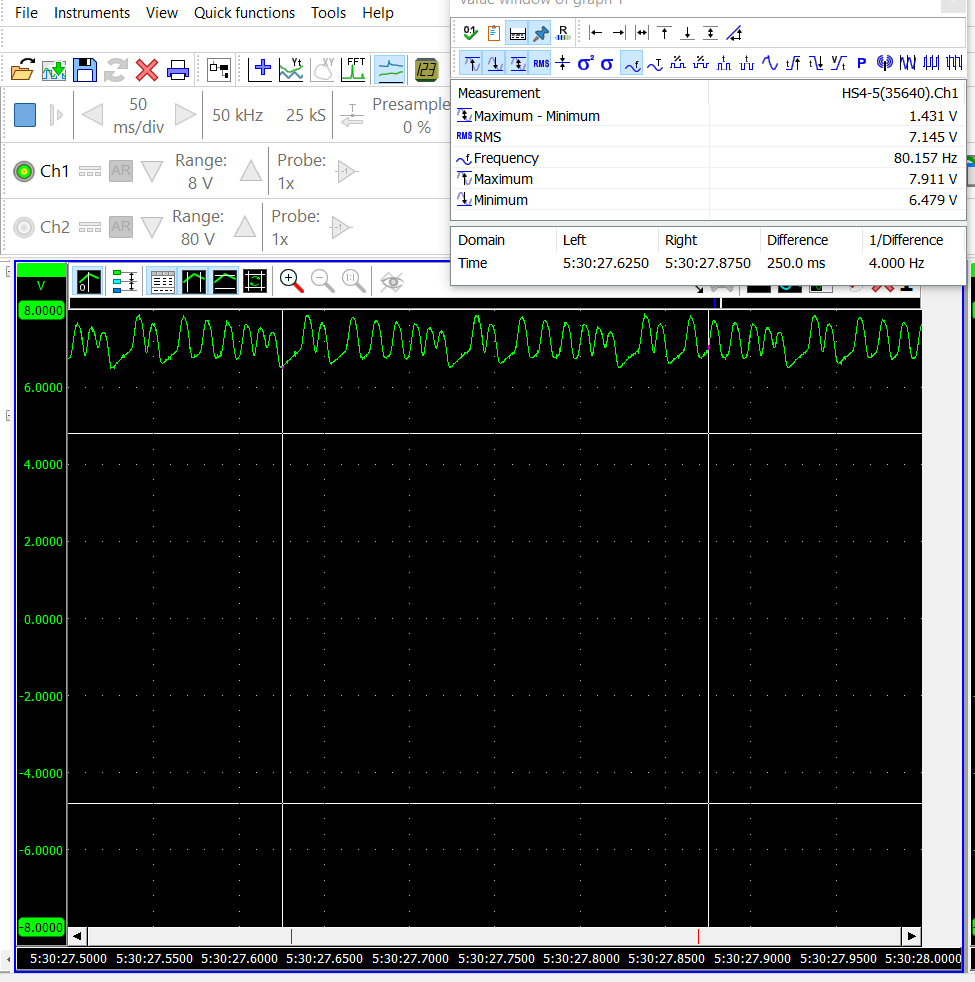The height and width of the screenshot is (982, 975).
Task: Click the variance sigma-squared icon
Action: [585, 63]
